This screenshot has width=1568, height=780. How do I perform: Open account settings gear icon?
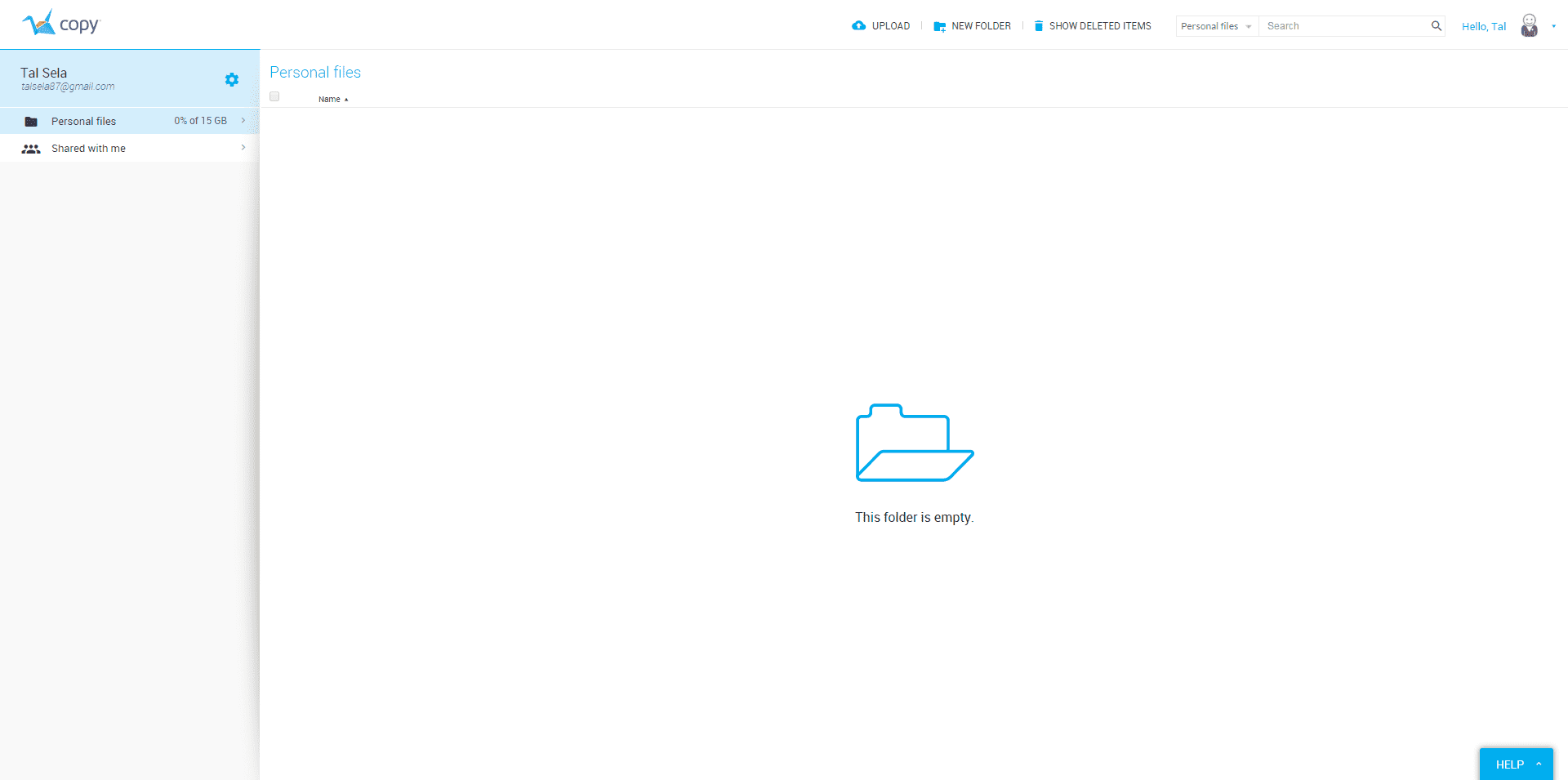click(x=232, y=79)
